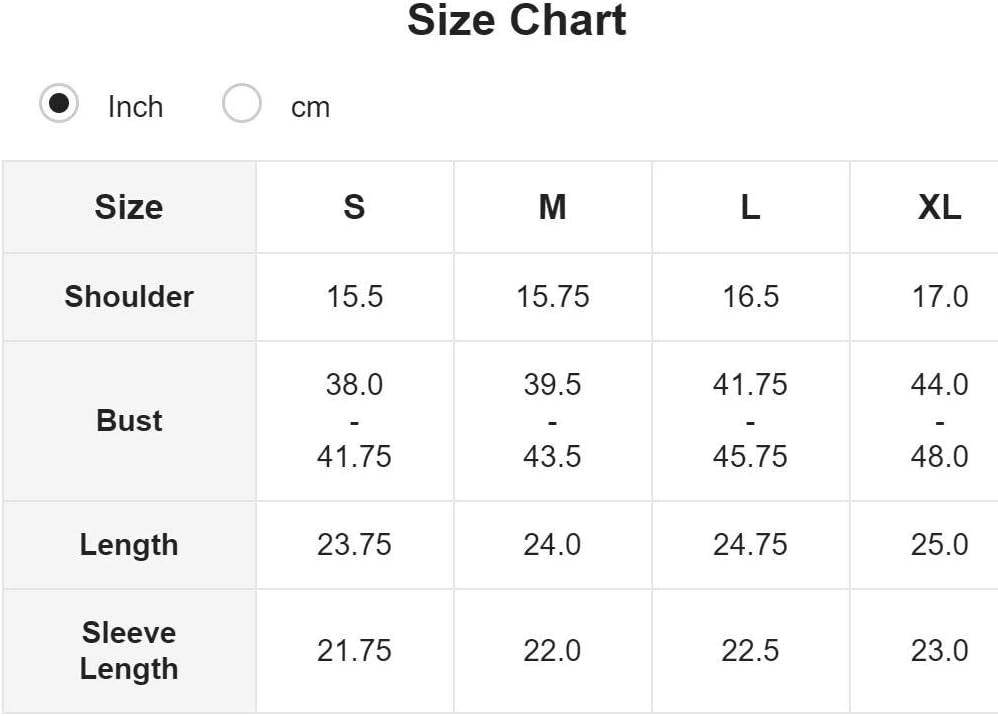Screen dimensions: 998x716
Task: Click the 15.75 shoulder value for M
Action: pyautogui.click(x=552, y=297)
